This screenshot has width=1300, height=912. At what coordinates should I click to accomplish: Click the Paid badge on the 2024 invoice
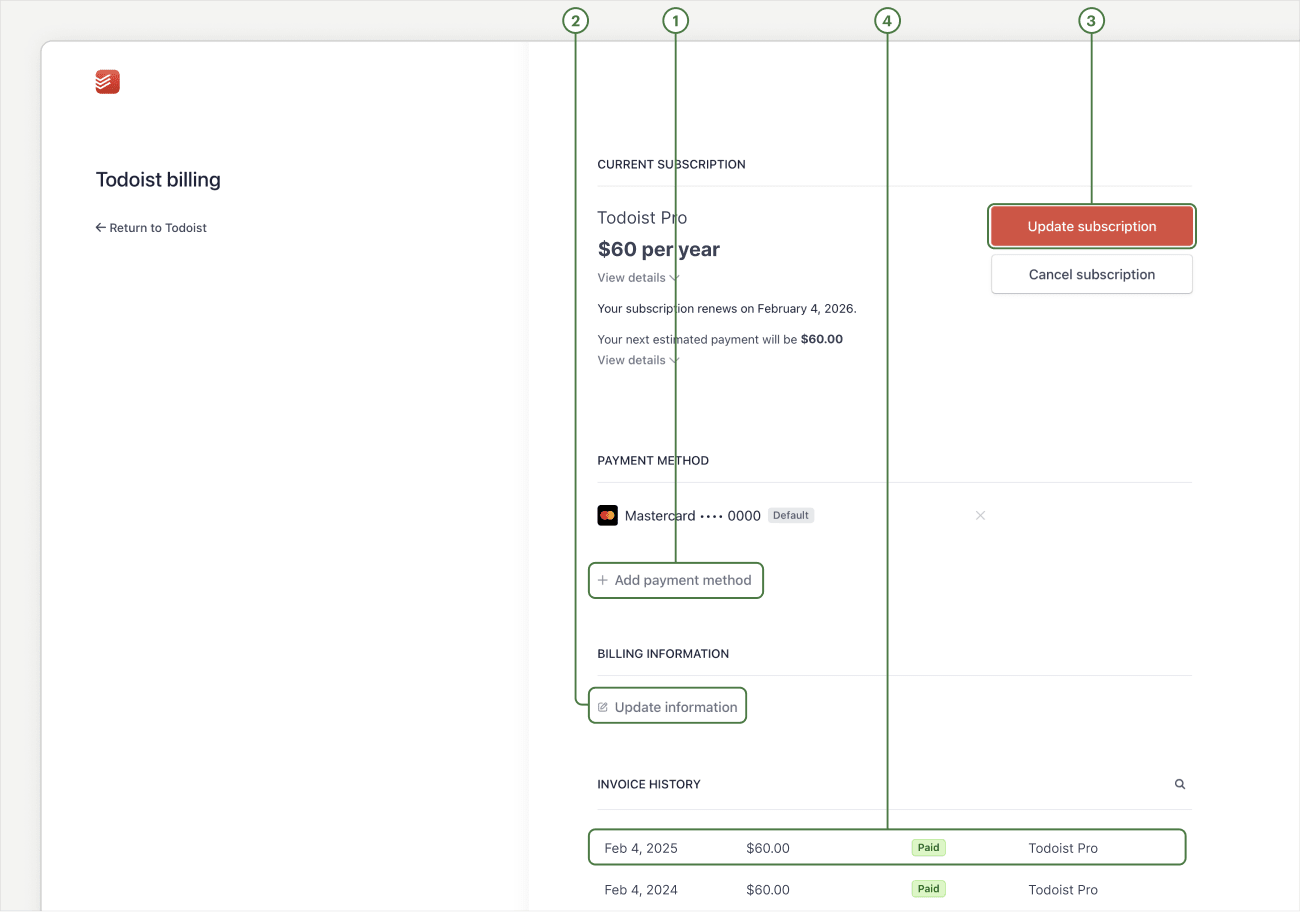tap(928, 888)
